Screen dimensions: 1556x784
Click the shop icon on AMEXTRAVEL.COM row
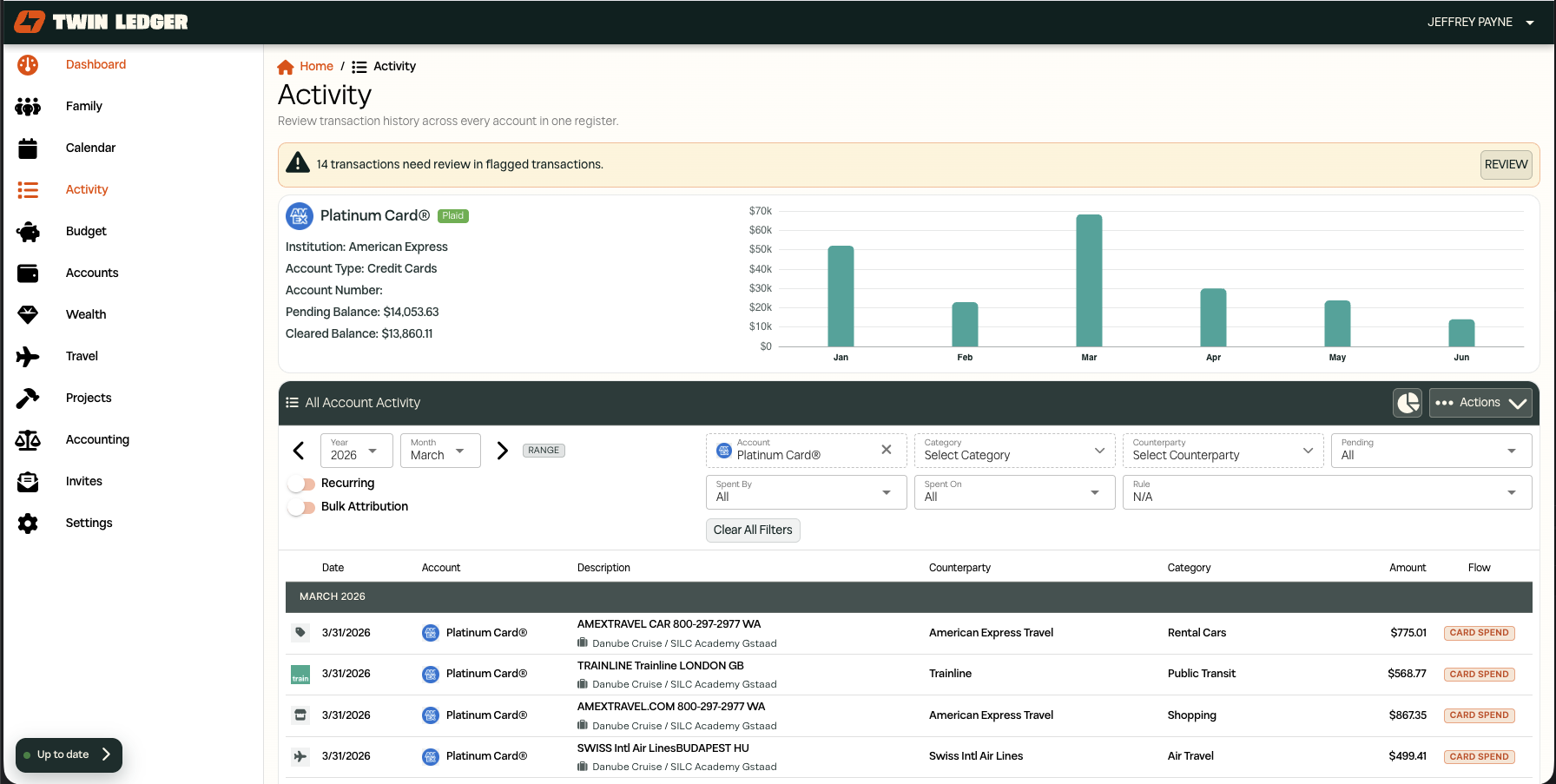300,715
